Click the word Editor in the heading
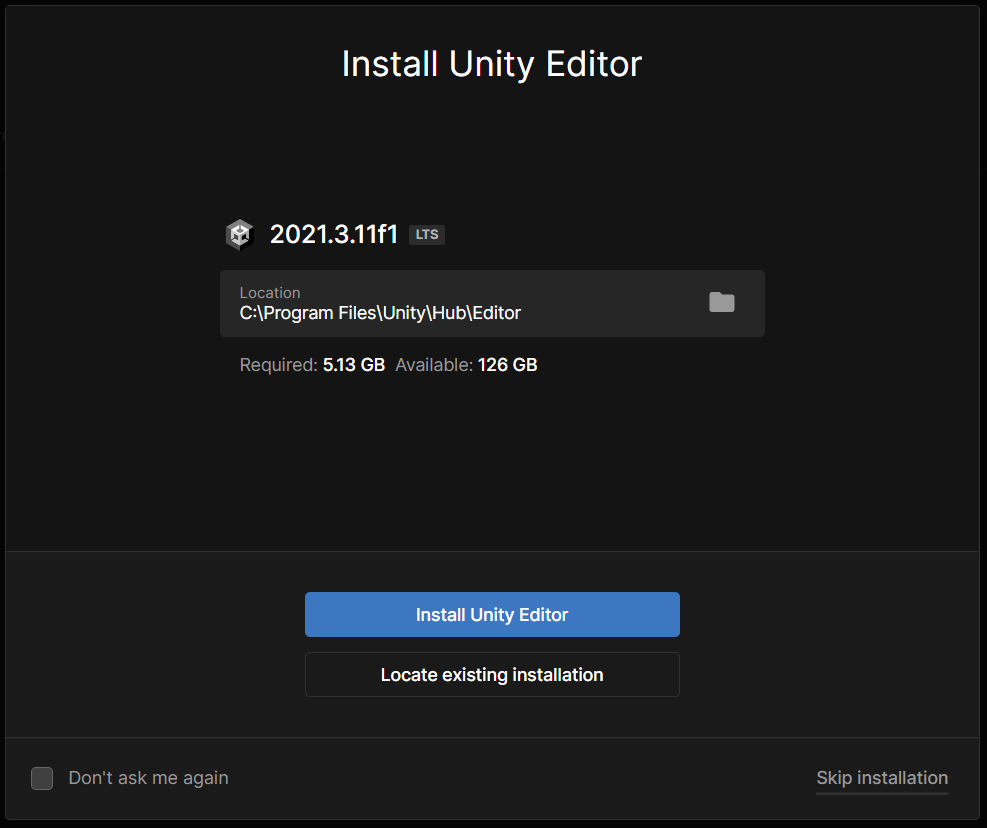The height and width of the screenshot is (828, 987). [x=594, y=64]
